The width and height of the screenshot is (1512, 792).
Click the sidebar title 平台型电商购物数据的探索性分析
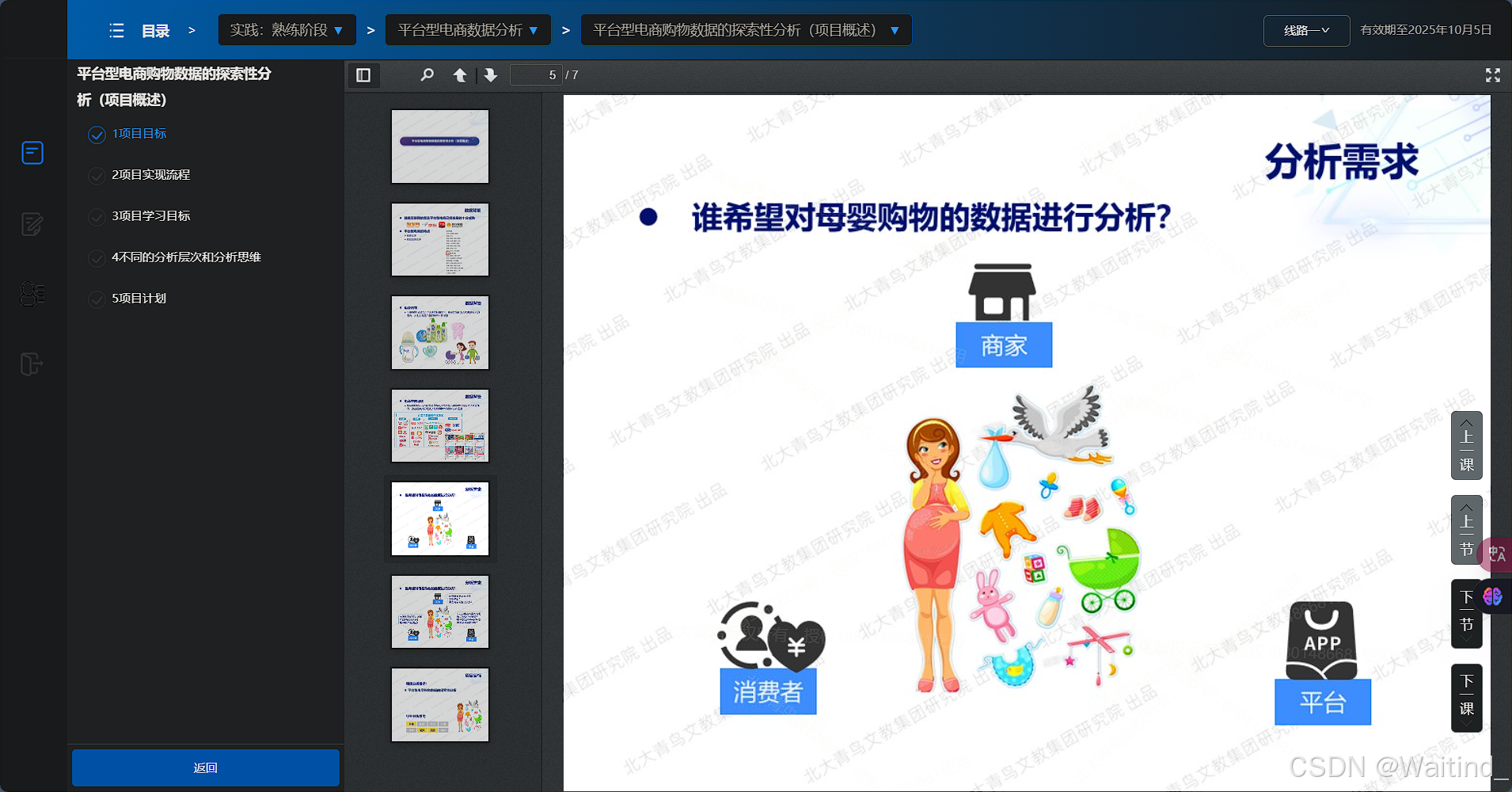[174, 86]
